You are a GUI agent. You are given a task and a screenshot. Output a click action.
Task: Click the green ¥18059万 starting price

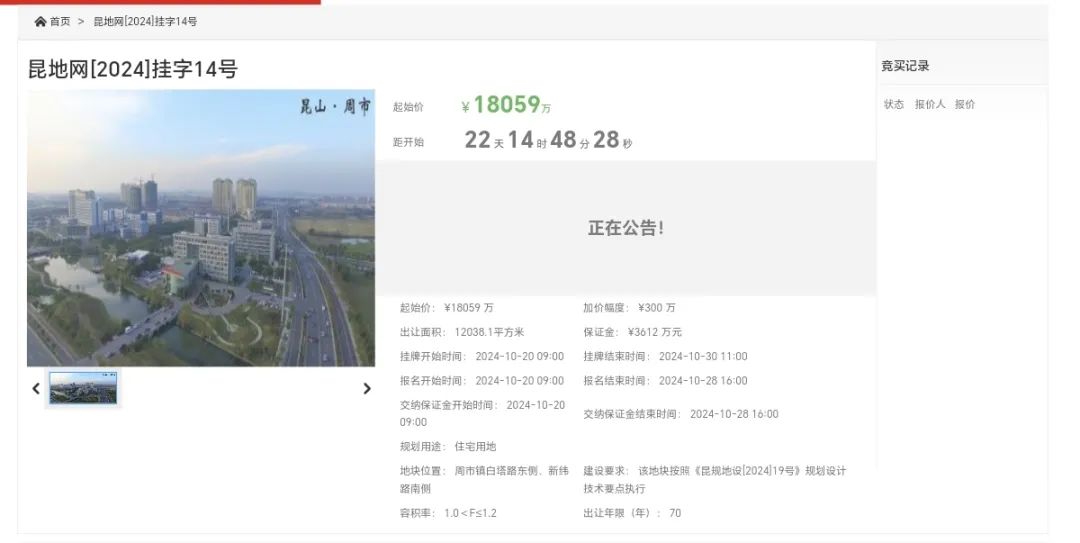[x=506, y=105]
